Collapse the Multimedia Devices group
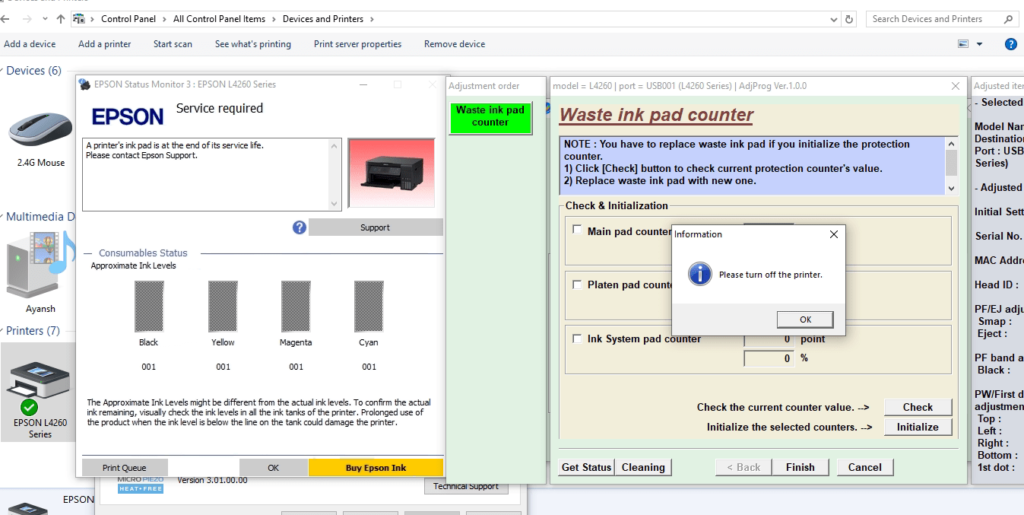1024x515 pixels. (x=3, y=217)
